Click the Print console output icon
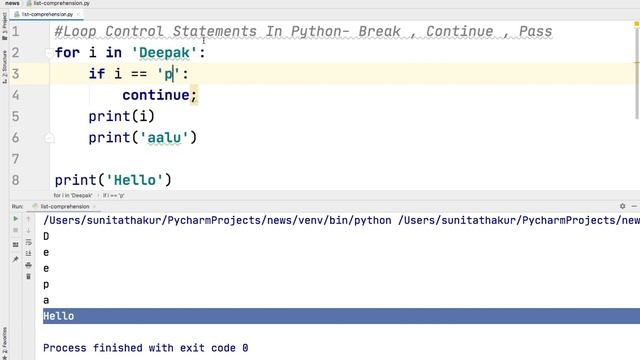The width and height of the screenshot is (640, 360). click(28, 265)
